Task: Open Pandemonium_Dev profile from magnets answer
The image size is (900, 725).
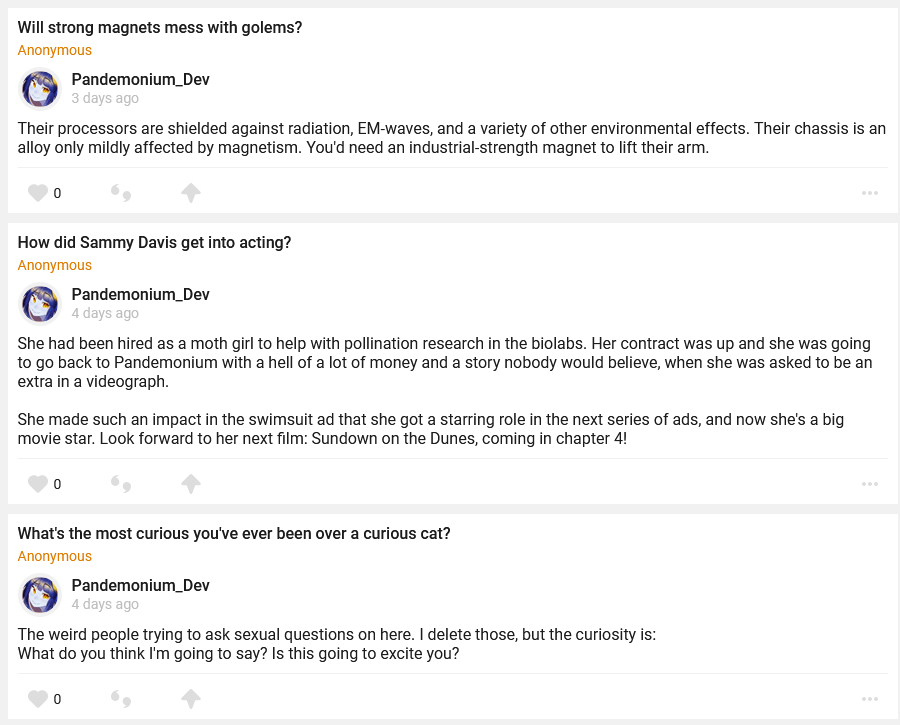Action: 140,80
